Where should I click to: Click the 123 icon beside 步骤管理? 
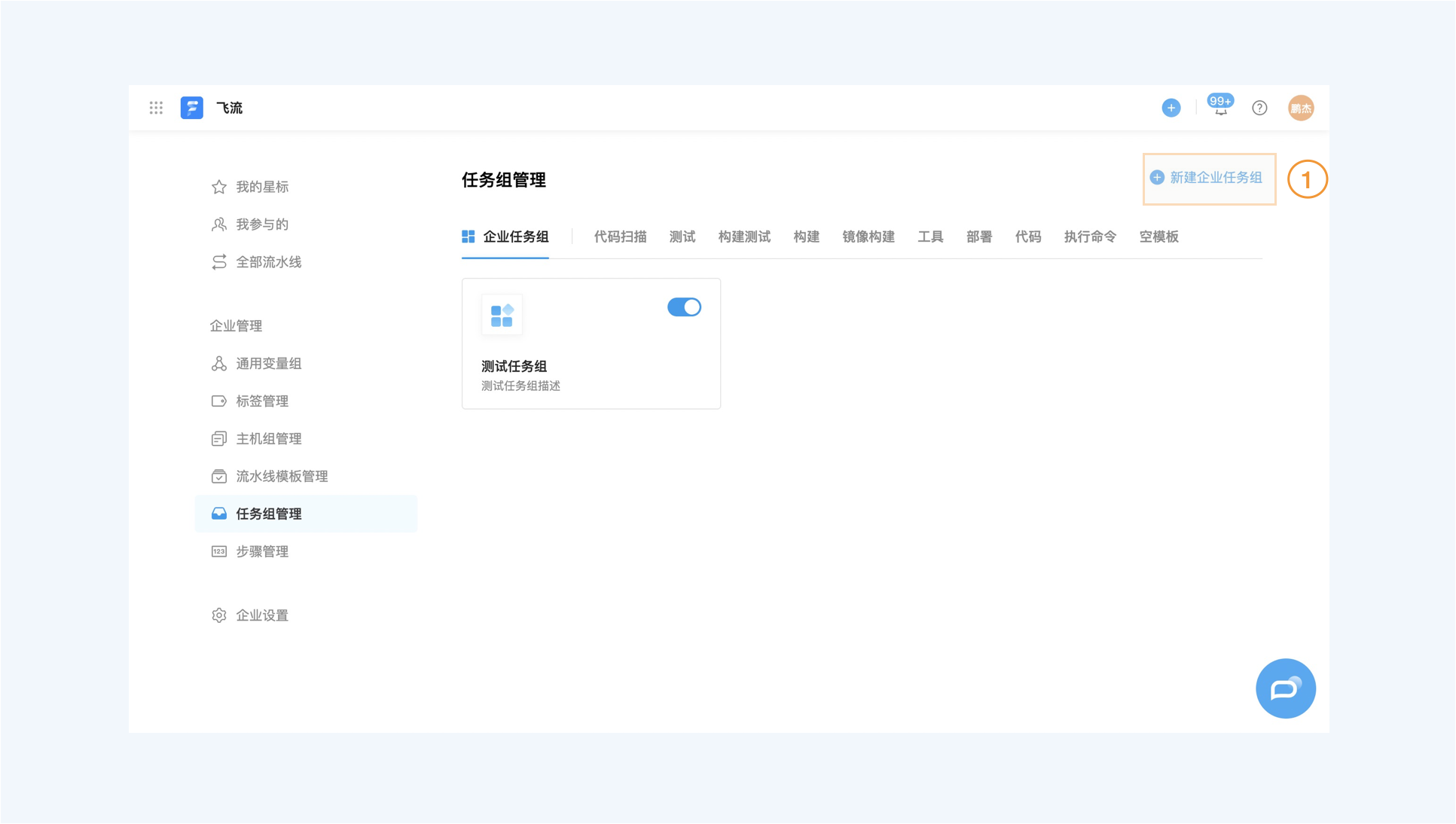219,552
